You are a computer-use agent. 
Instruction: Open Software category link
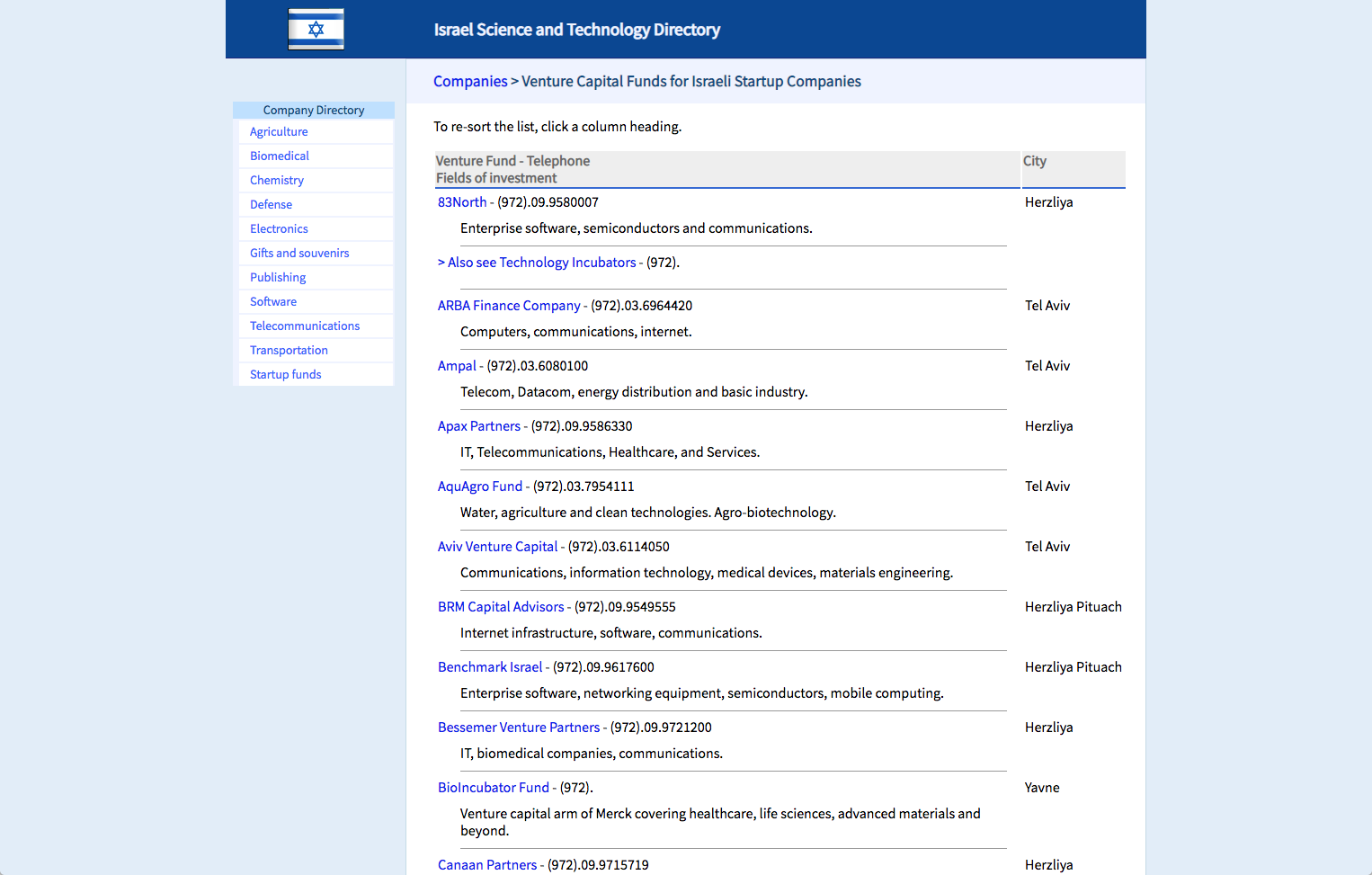pos(273,301)
